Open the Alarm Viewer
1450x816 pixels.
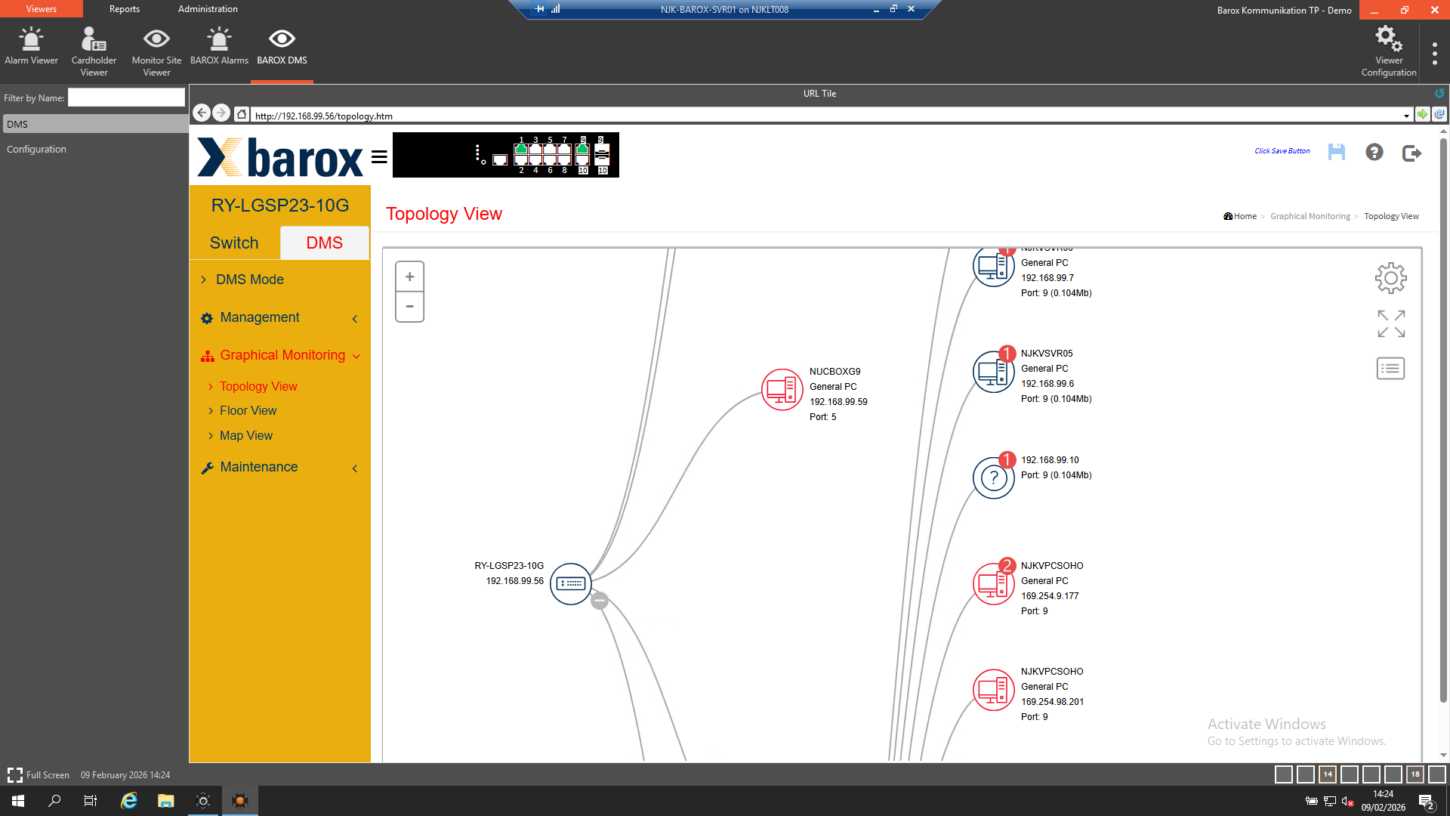coord(31,49)
